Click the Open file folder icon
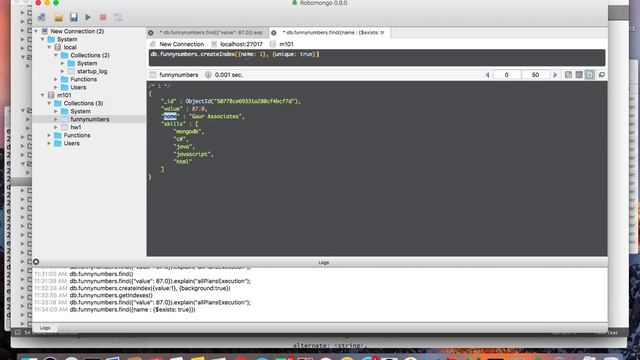Viewport: 640px width, 360px height. 59,17
